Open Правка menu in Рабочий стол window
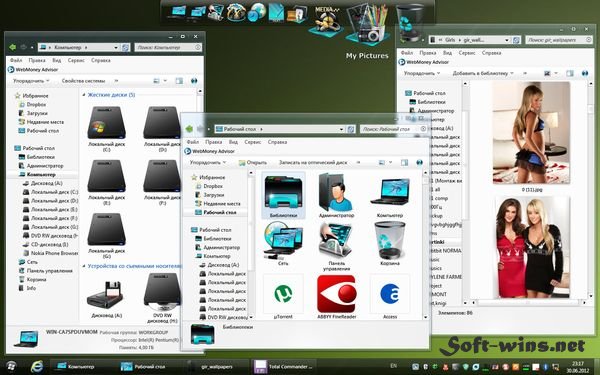This screenshot has width=600, height=375. pyautogui.click(x=214, y=142)
